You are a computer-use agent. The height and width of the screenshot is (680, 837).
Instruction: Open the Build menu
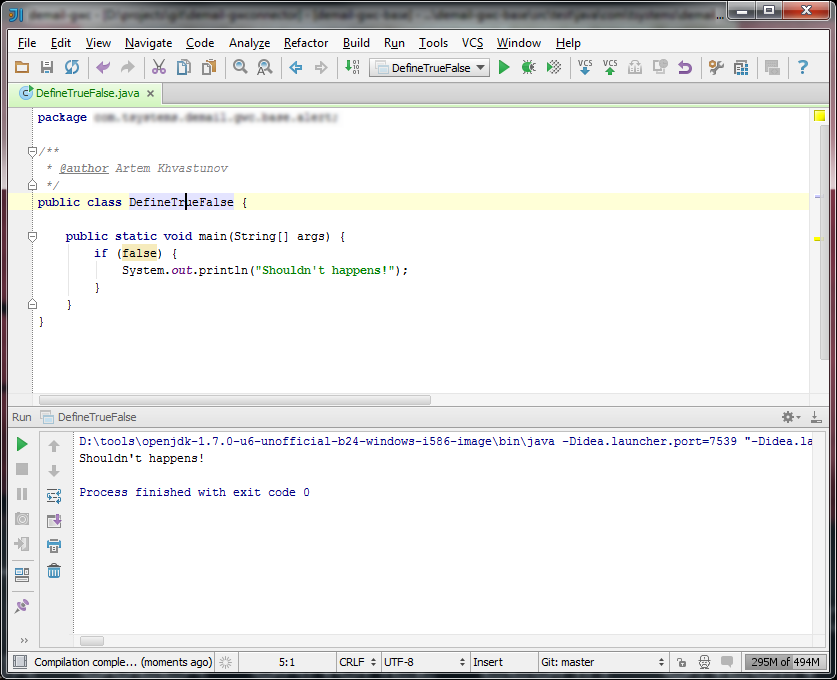[356, 43]
